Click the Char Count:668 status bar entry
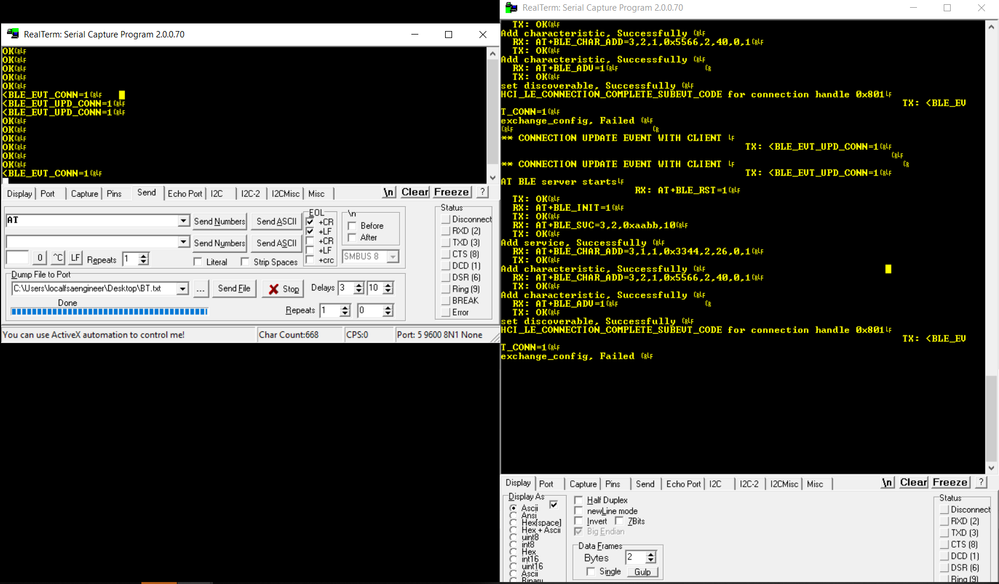 pyautogui.click(x=298, y=334)
